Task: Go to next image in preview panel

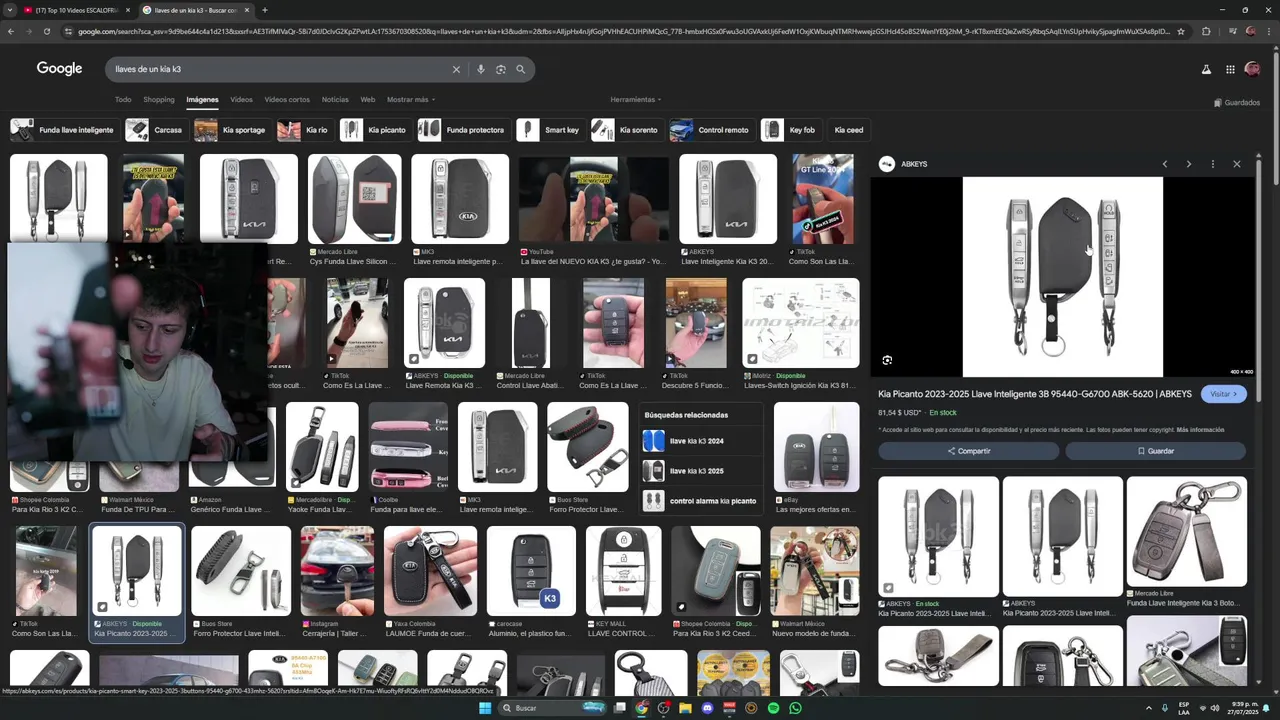Action: [x=1188, y=164]
